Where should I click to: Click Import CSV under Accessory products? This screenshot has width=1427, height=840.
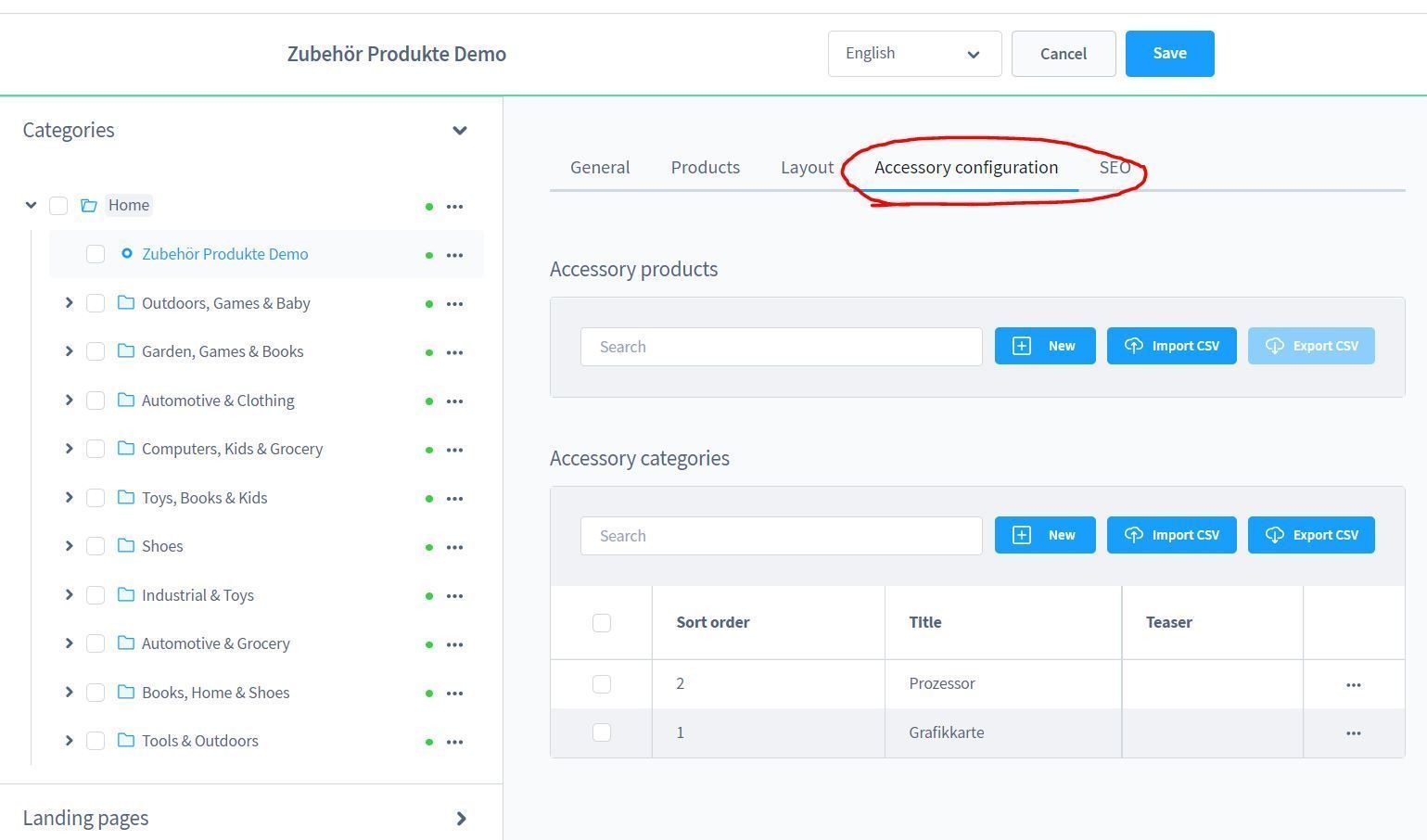tap(1171, 346)
